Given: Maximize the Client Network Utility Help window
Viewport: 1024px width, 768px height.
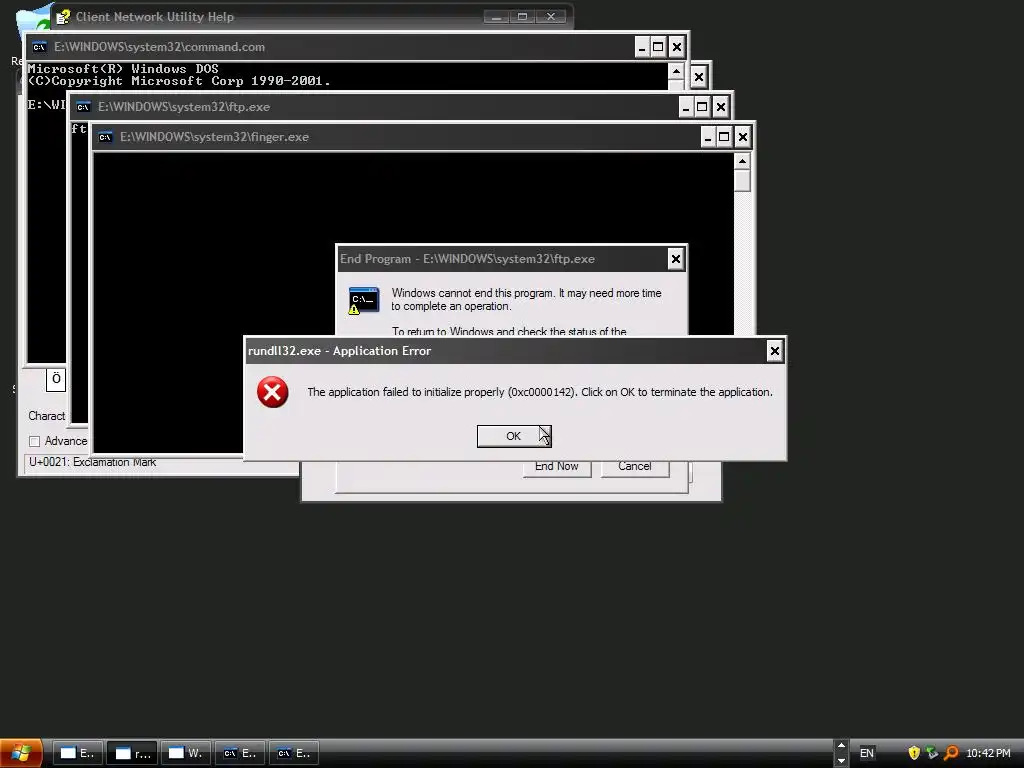Looking at the screenshot, I should (522, 17).
